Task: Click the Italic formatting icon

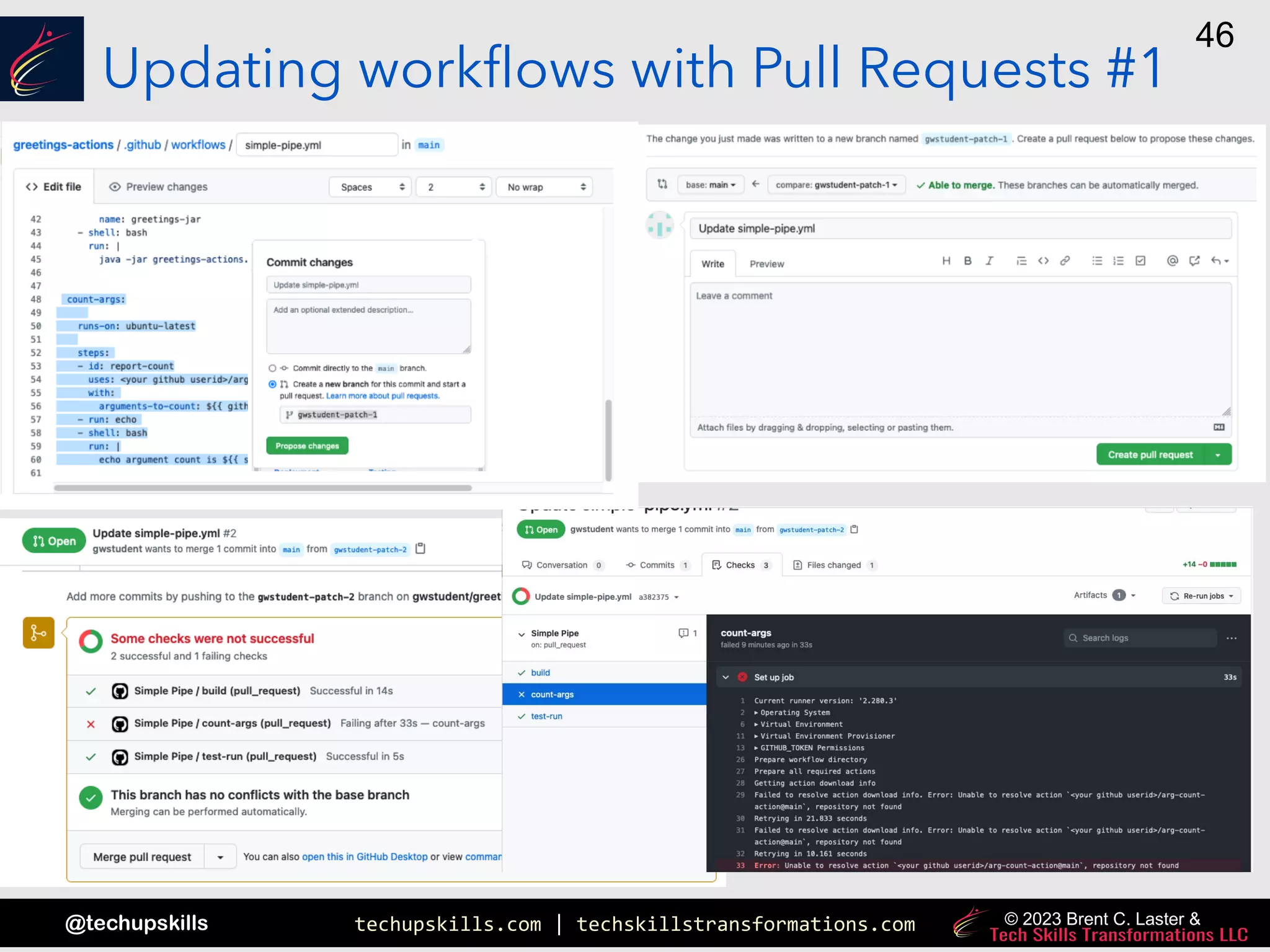Action: 990,261
